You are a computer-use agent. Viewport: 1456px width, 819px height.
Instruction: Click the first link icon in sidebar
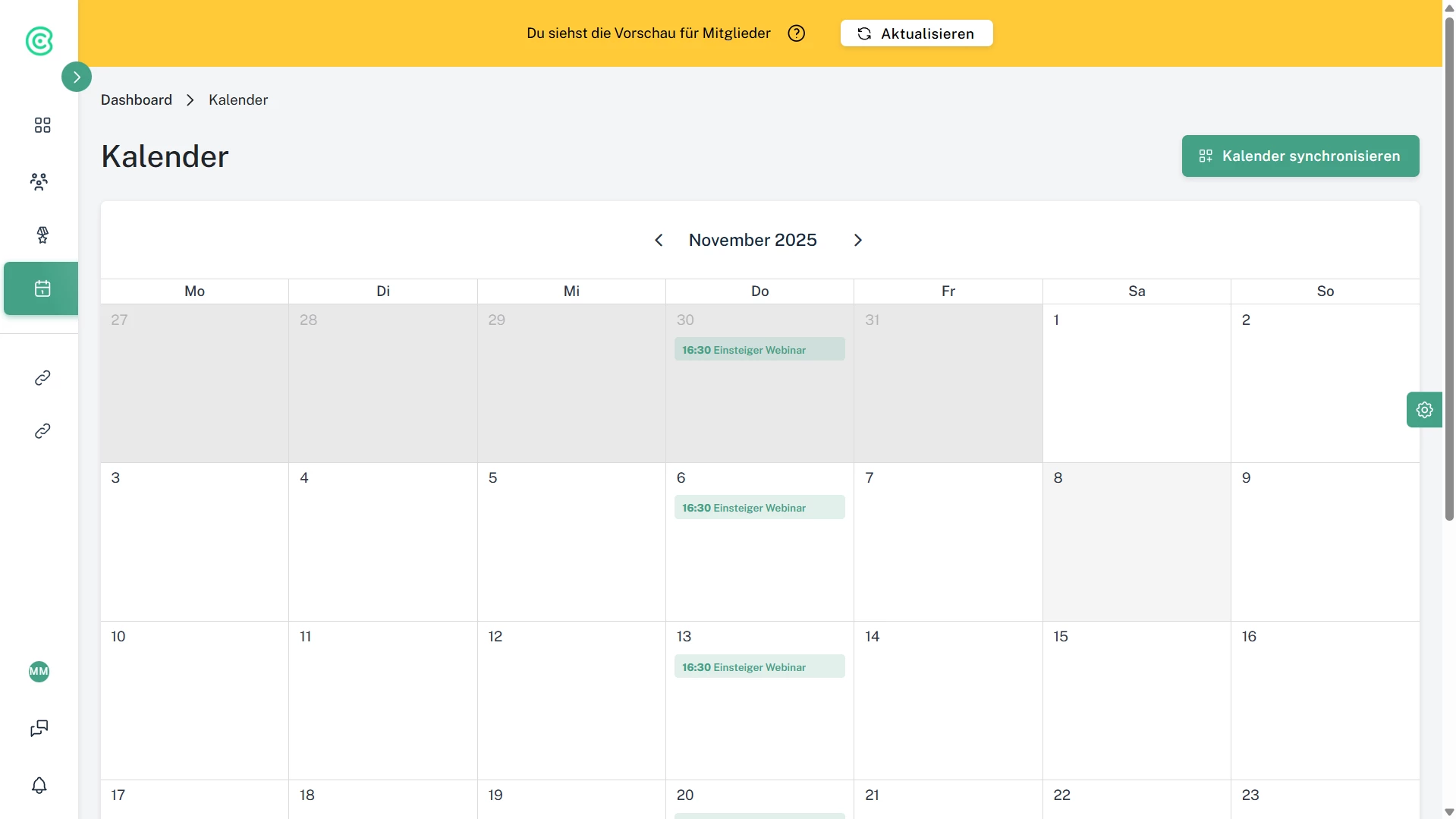(41, 377)
